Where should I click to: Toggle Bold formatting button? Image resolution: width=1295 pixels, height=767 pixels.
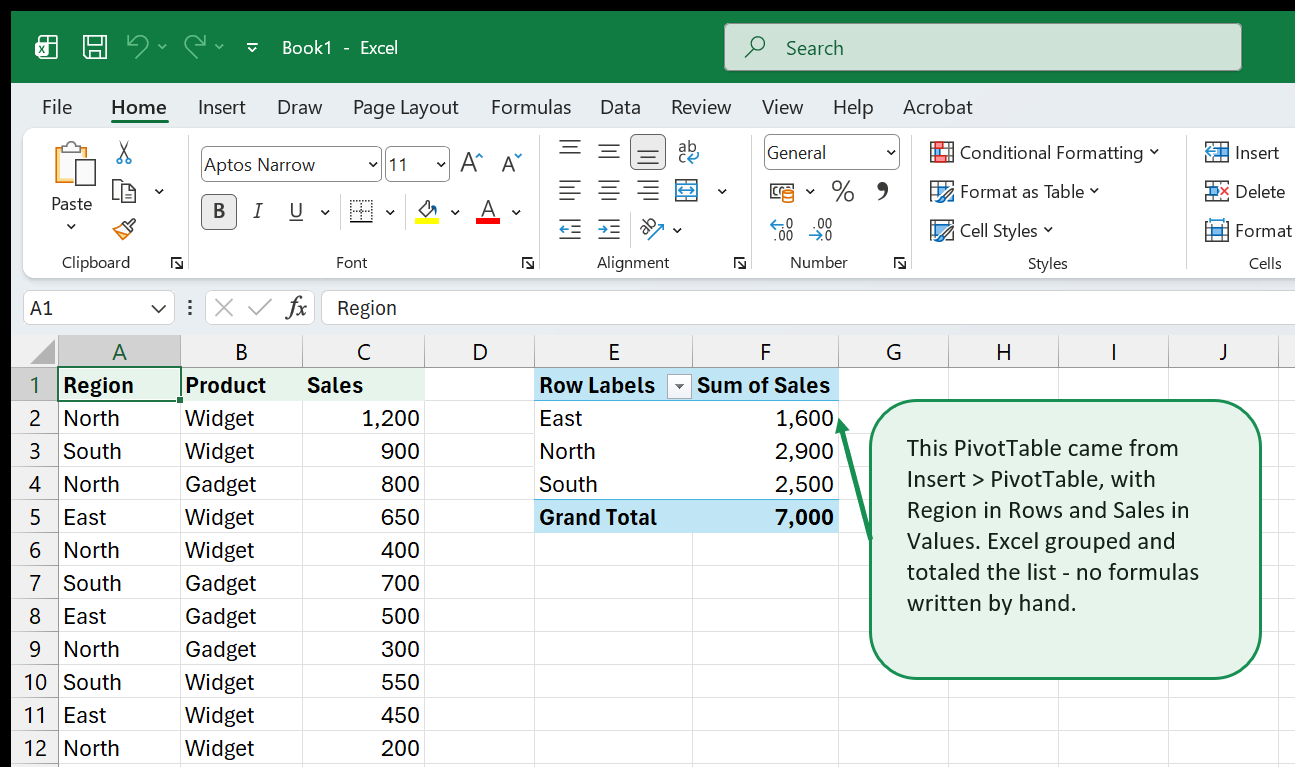click(x=219, y=211)
